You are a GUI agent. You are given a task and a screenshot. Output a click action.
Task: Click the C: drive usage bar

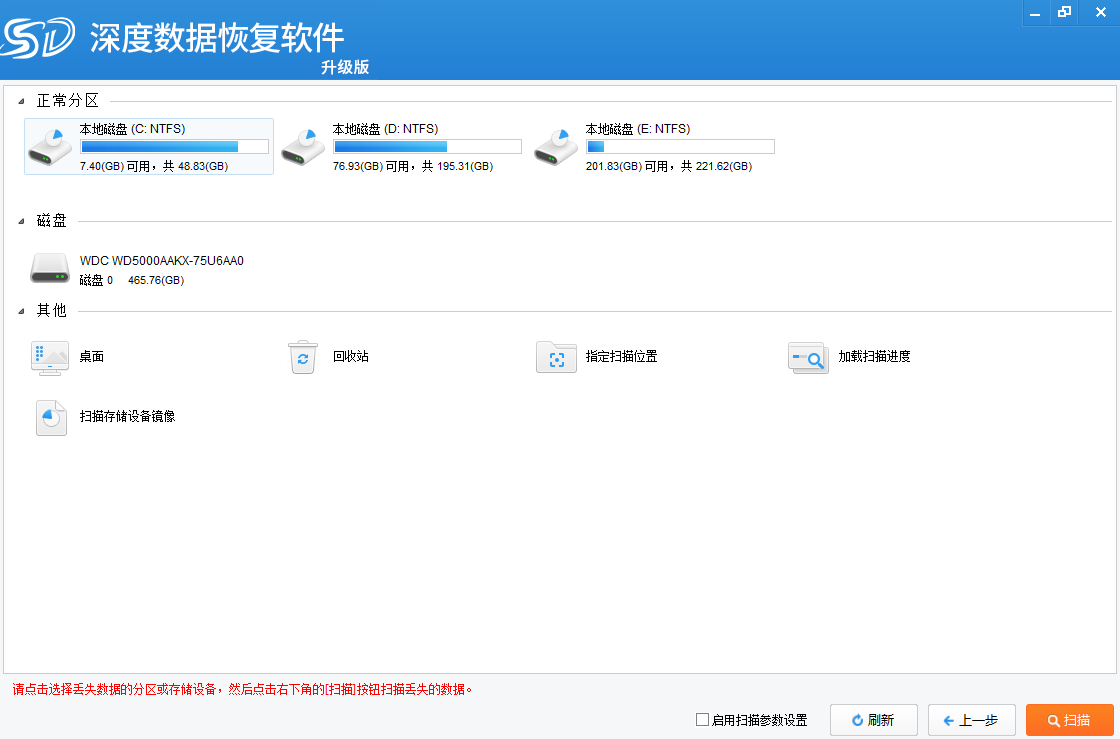174,147
